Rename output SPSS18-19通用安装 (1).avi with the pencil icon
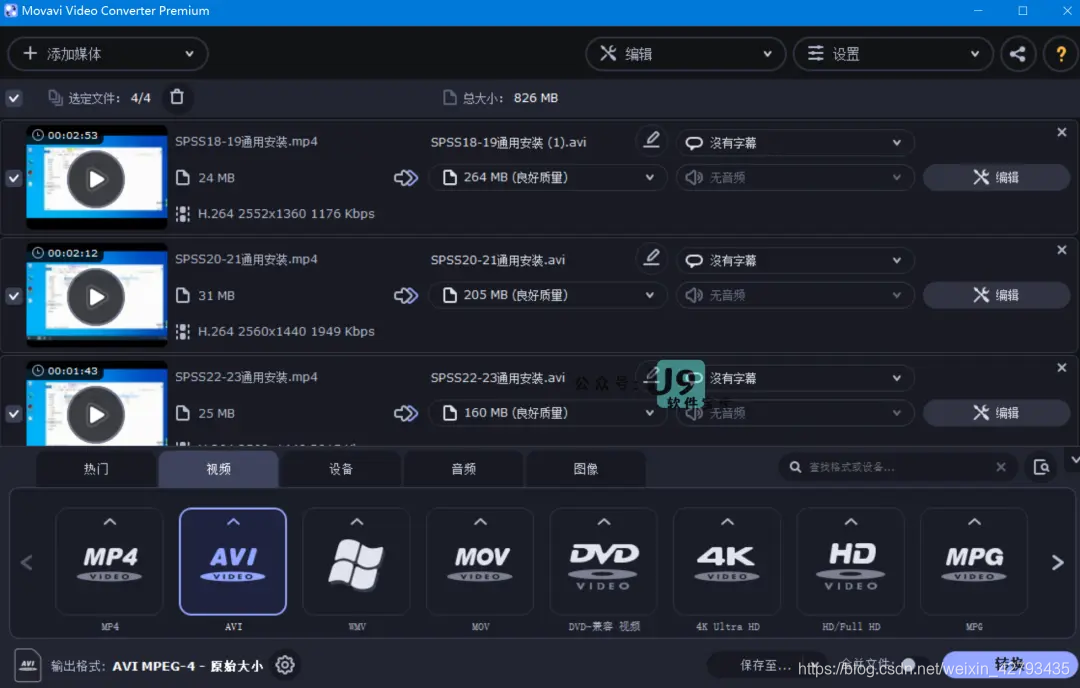The image size is (1080, 688). click(x=652, y=140)
